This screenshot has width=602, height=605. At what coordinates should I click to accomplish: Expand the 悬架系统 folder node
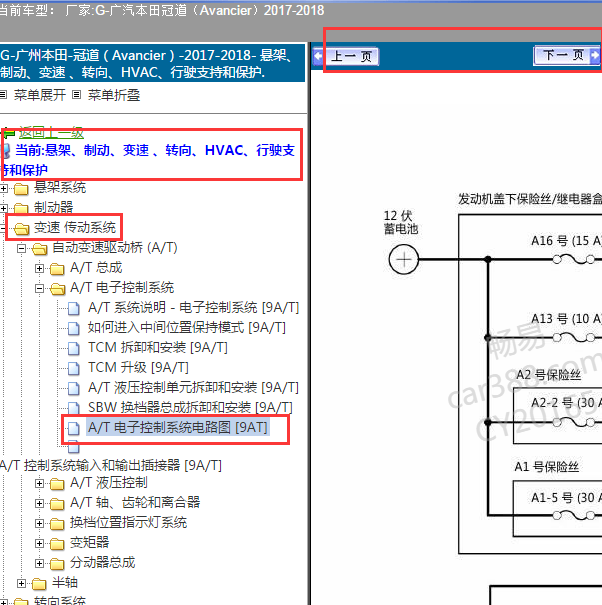click(3, 189)
